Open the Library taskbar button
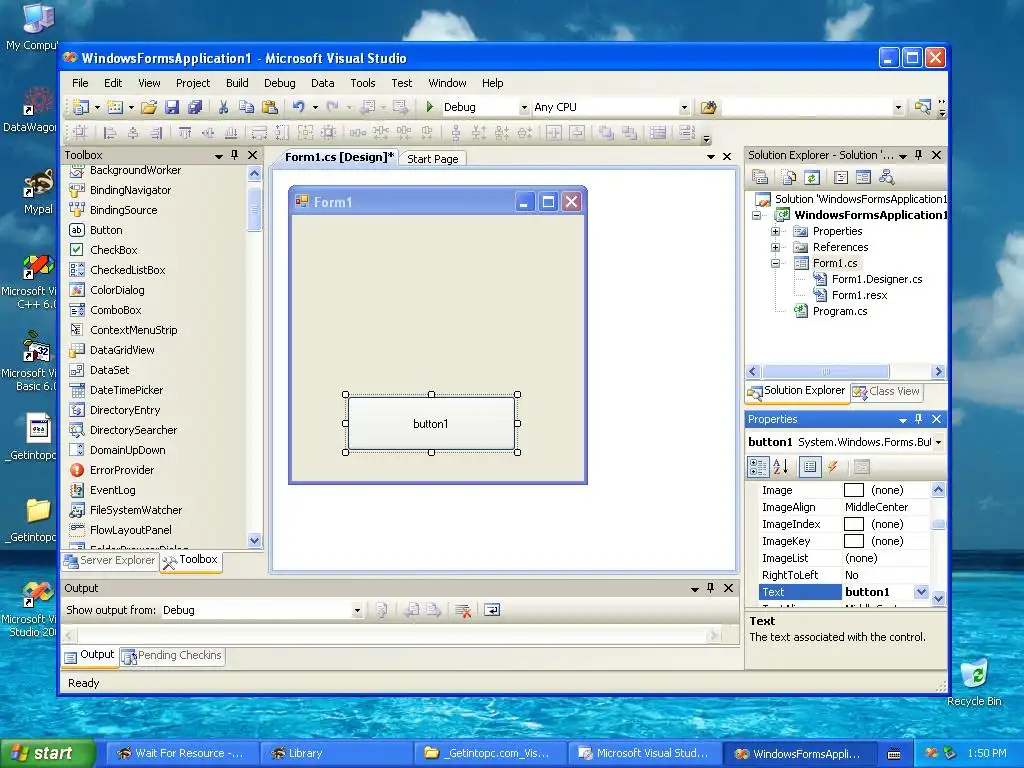The width and height of the screenshot is (1024, 768). point(336,753)
